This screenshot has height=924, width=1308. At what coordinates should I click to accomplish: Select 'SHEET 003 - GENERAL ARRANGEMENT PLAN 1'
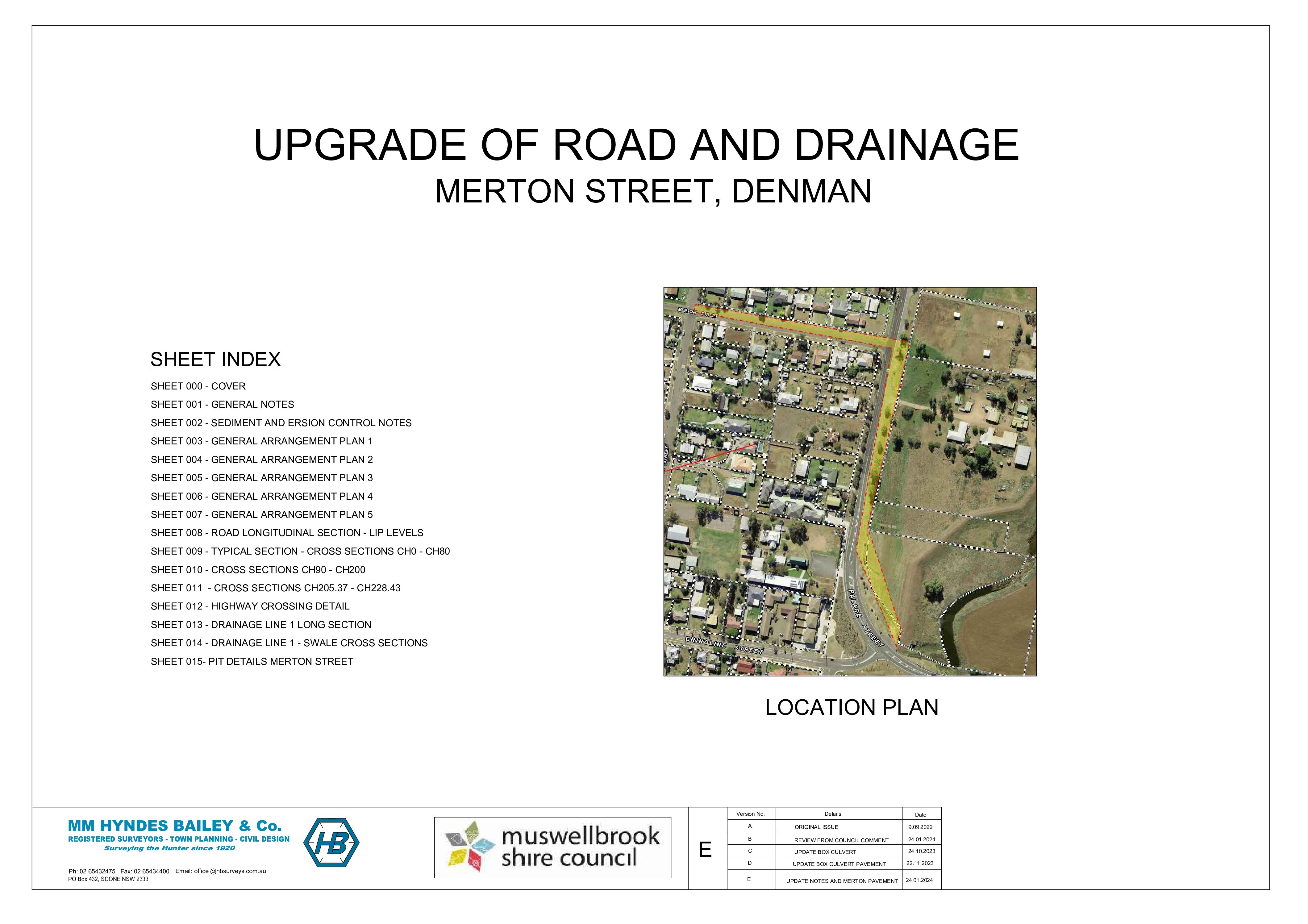click(x=261, y=441)
